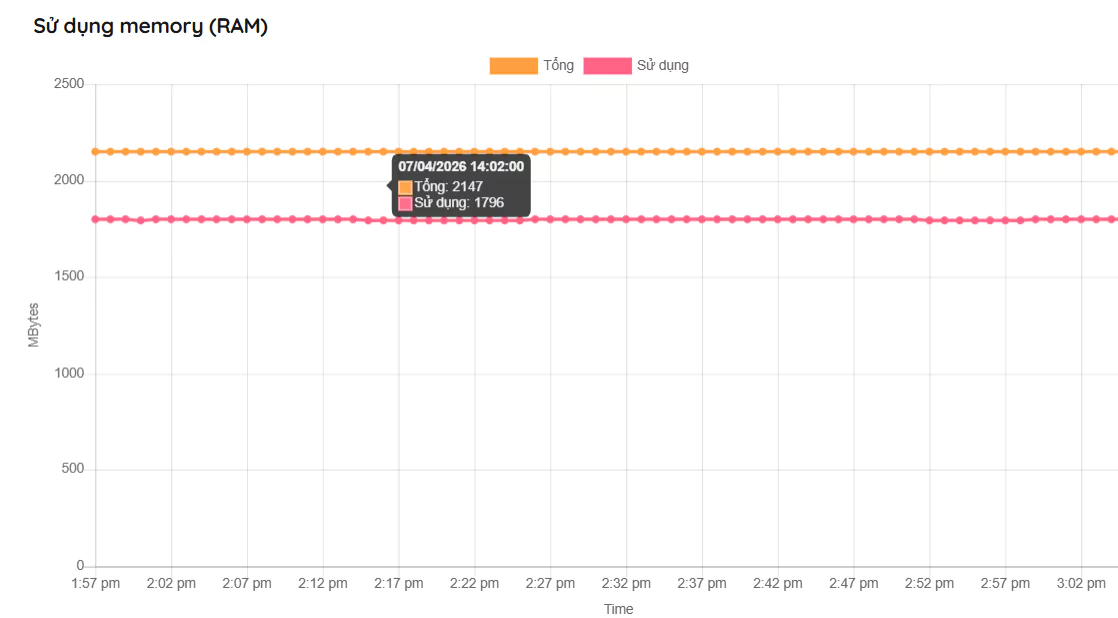Click the 1:57 pm x-axis label
Screen dimensions: 1118x618
96,584
